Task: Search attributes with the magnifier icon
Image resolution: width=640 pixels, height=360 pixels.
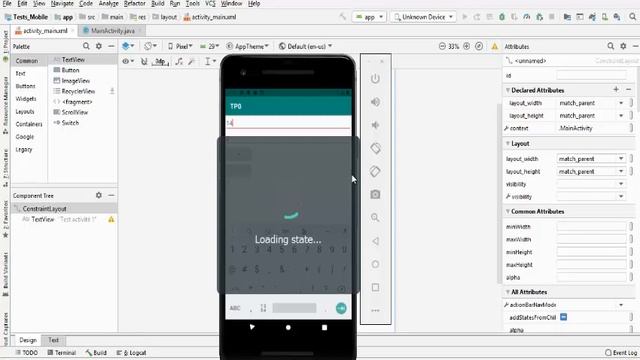Action: 611,46
